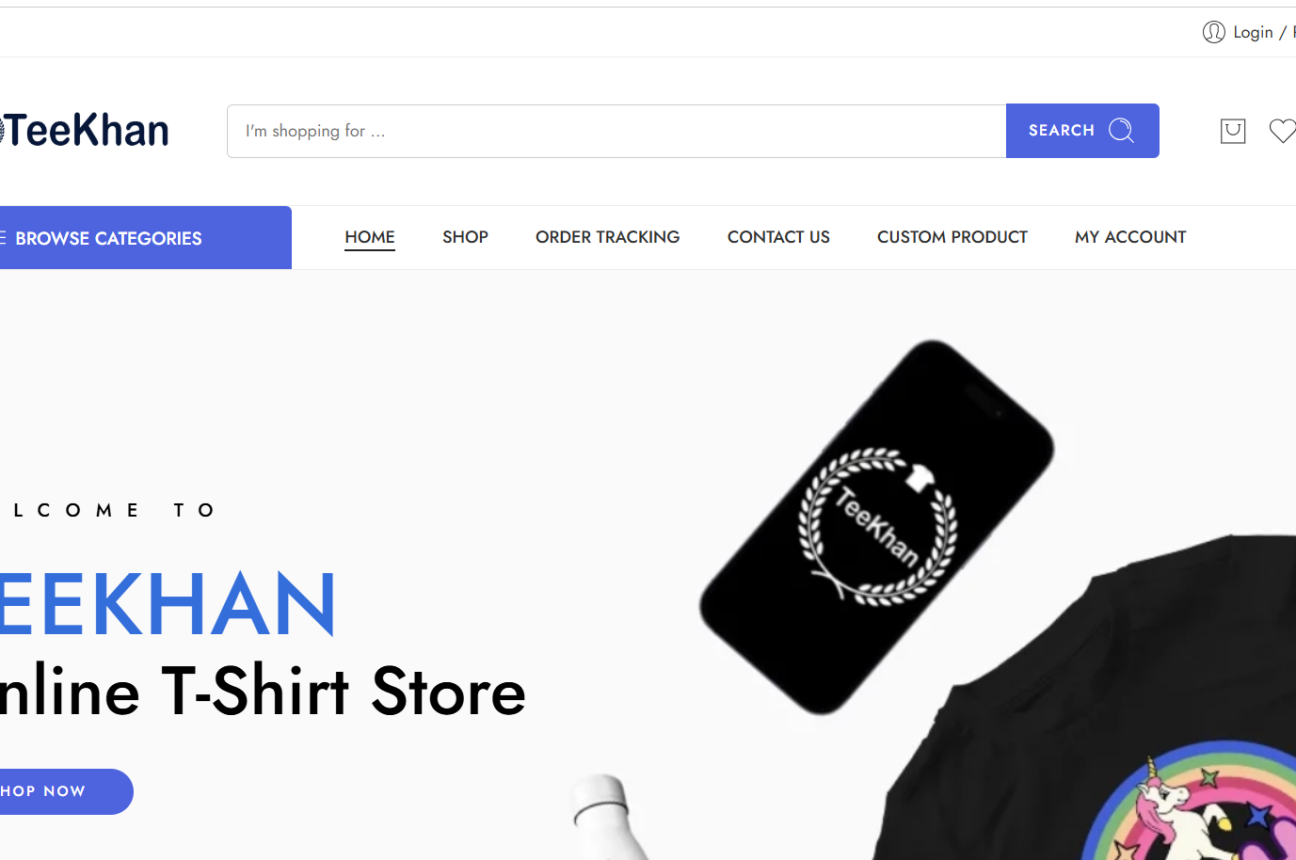Open the Order Tracking page
Viewport: 1296px width, 860px height.
pyautogui.click(x=607, y=237)
